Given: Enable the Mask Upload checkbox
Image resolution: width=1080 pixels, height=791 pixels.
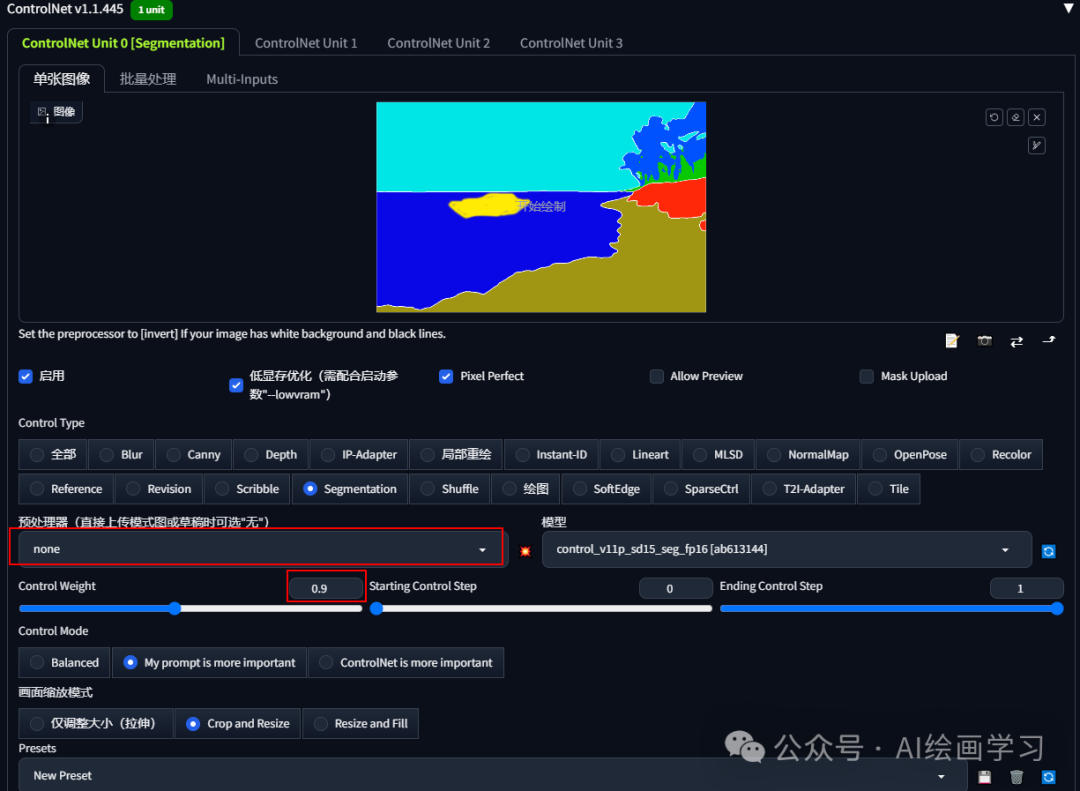Looking at the screenshot, I should coord(866,376).
